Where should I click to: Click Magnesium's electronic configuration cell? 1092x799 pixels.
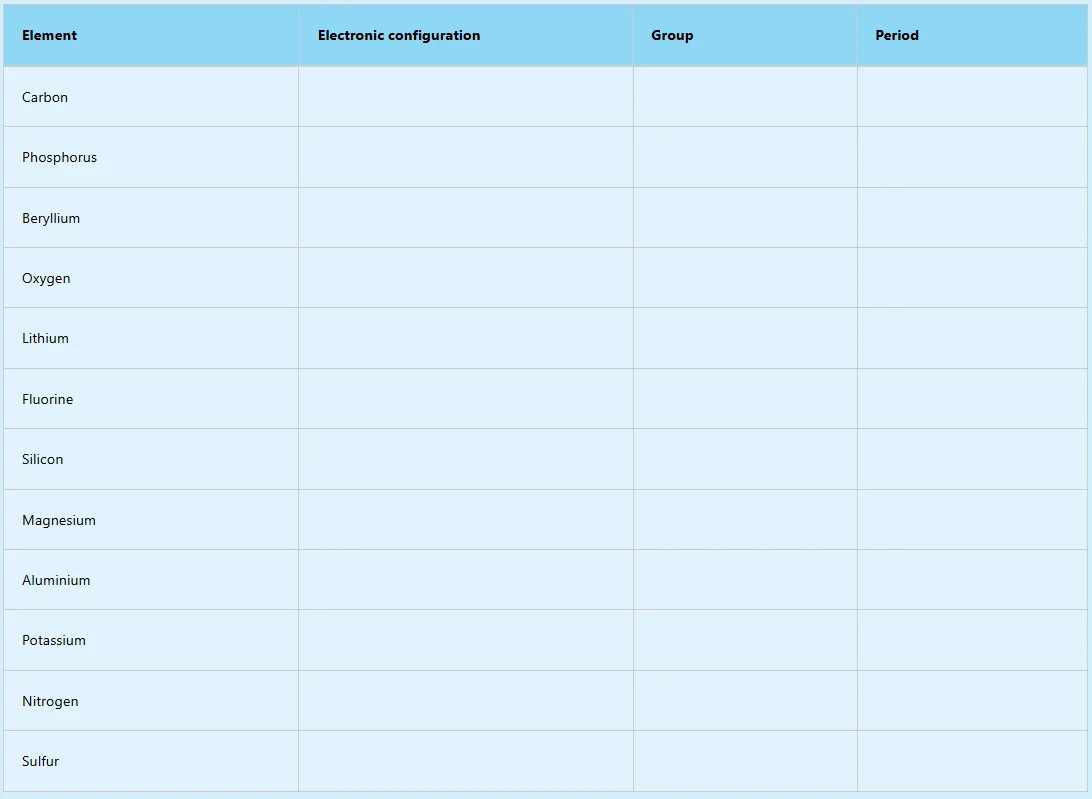pos(466,520)
